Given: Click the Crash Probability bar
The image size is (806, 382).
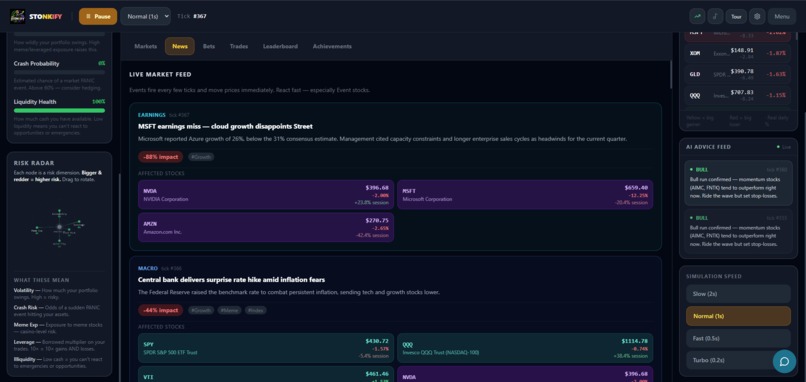Looking at the screenshot, I should click(59, 72).
